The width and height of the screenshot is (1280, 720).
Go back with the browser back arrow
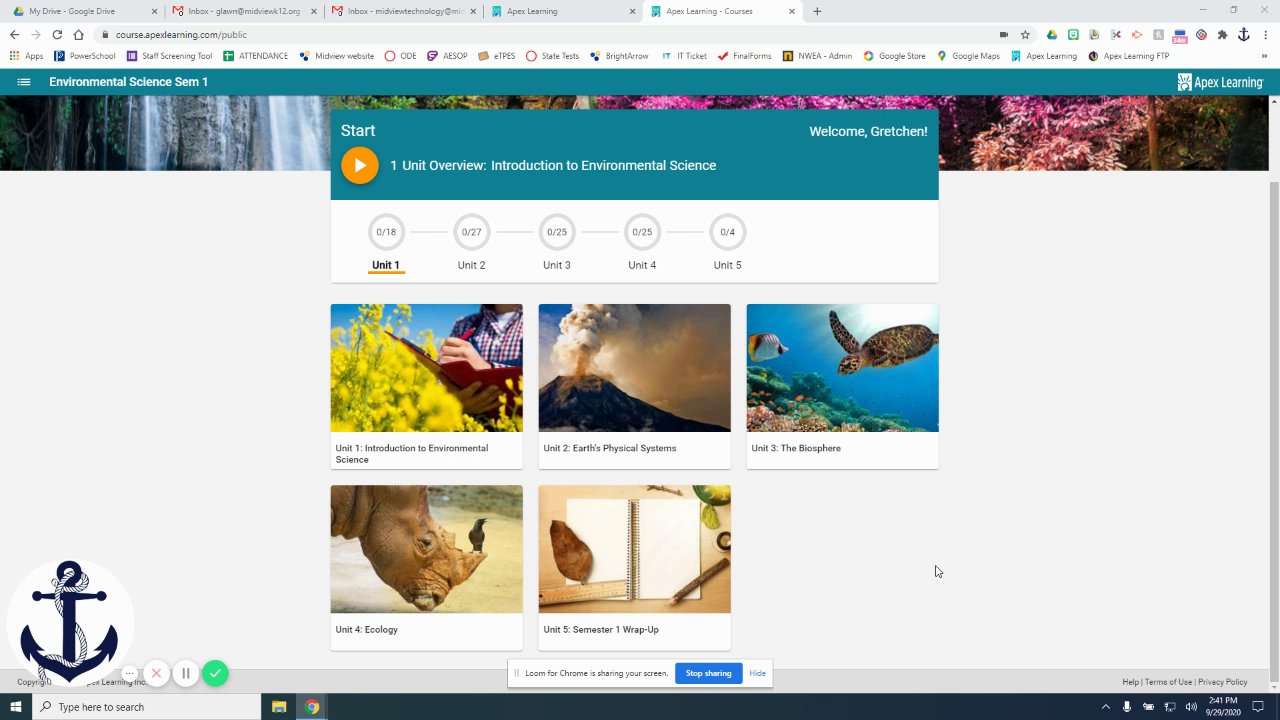tap(14, 34)
